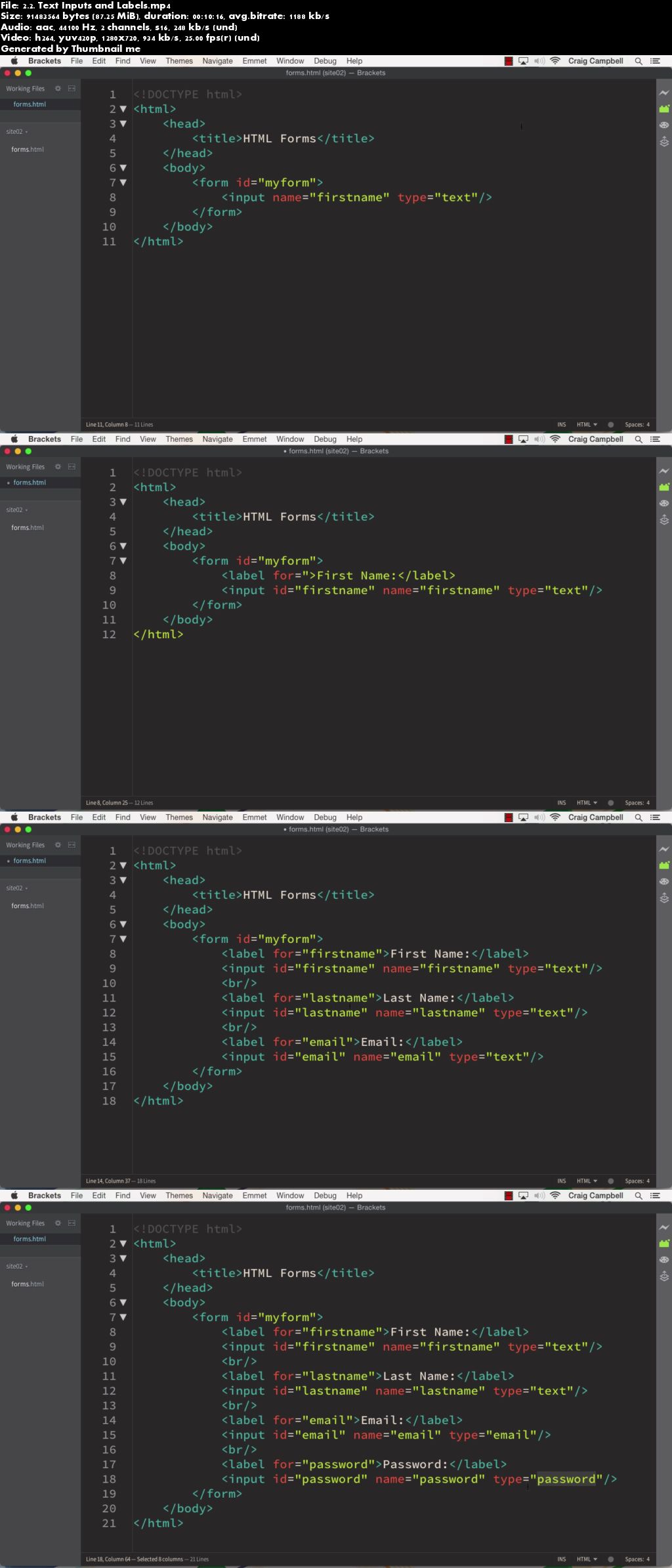Collapse head fold arrow on line 3, 12-line frame
Image resolution: width=672 pixels, height=1568 pixels.
point(123,502)
